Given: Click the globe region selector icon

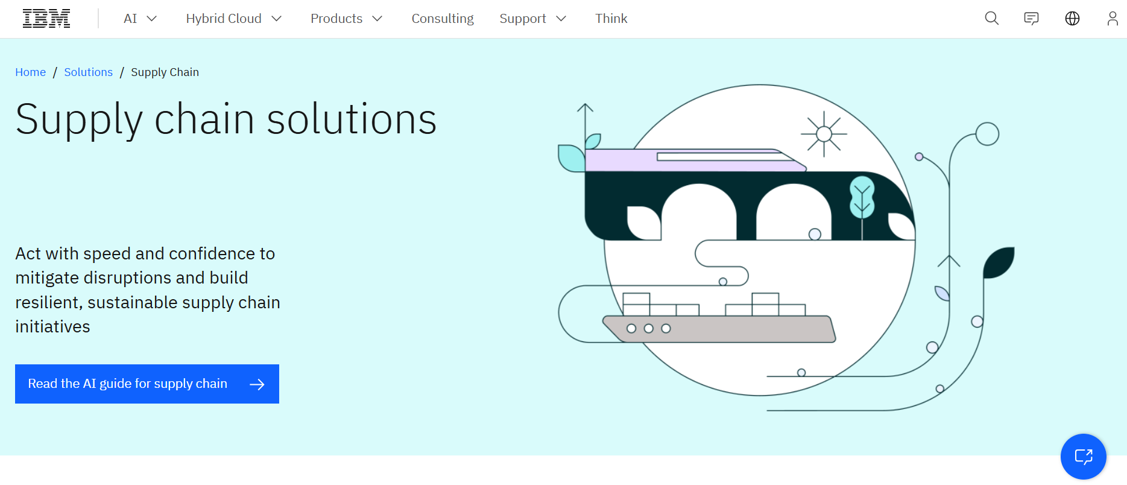Looking at the screenshot, I should click(x=1072, y=18).
